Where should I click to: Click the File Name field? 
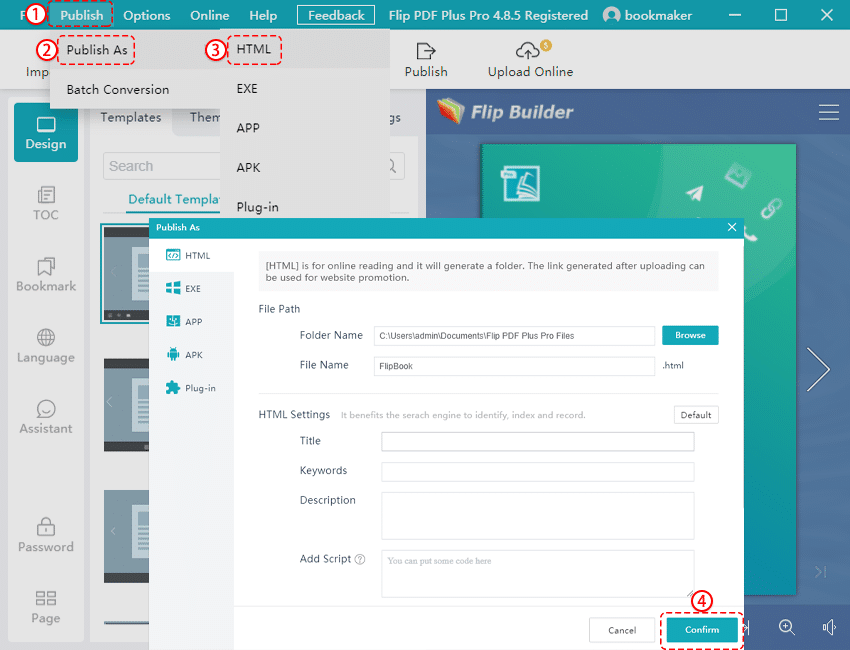(514, 366)
